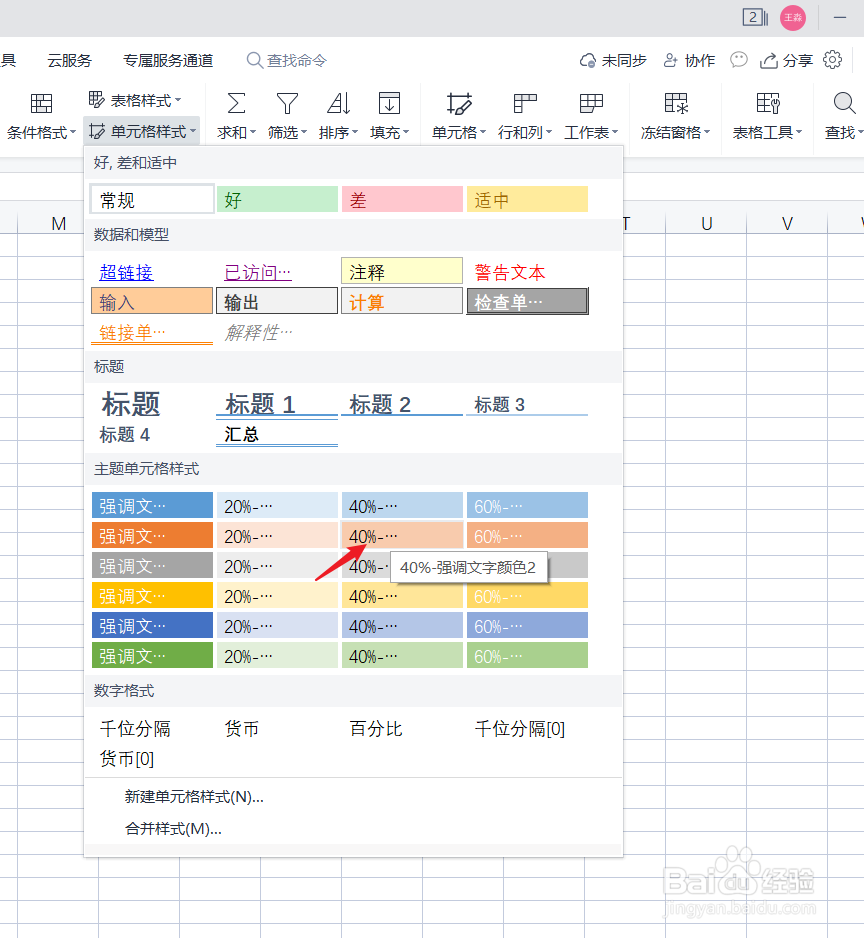Viewport: 864px width, 938px height.
Task: Open the comment bubble icon
Action: pyautogui.click(x=739, y=60)
